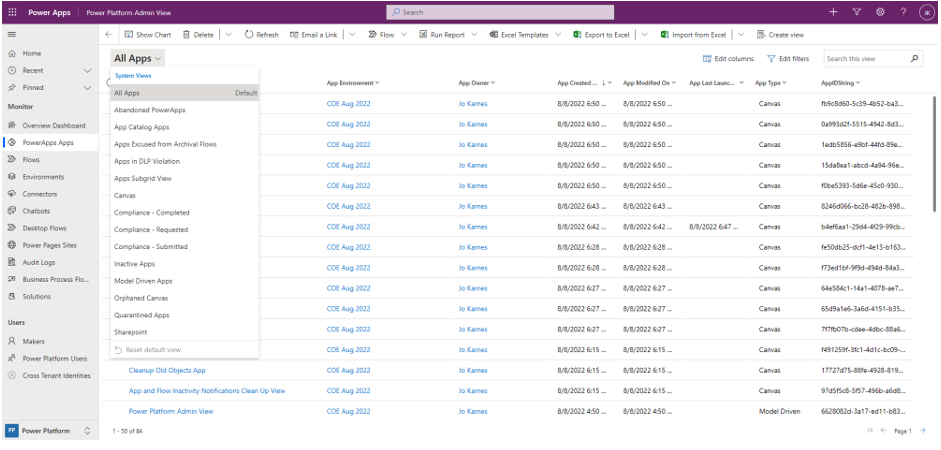Open the app launcher waffle icon

click(x=11, y=12)
